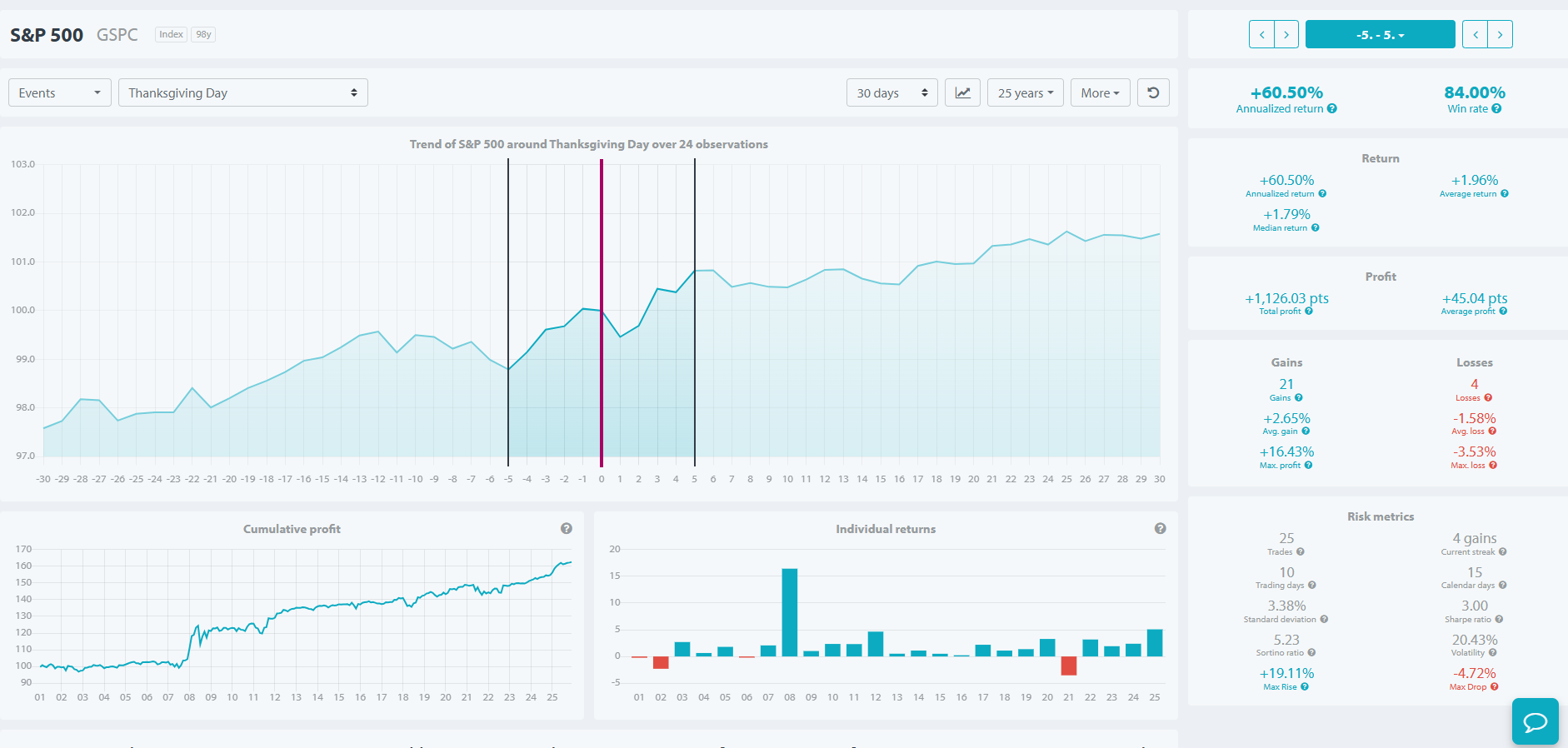Click the +1,126.03 pts total profit value
The height and width of the screenshot is (748, 1568).
pos(1286,298)
